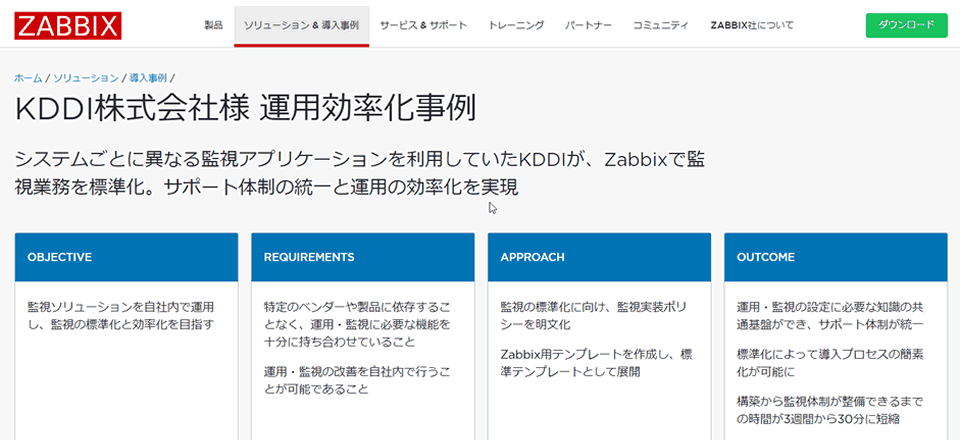
Task: Select ソリューション & 導入事例 in the navigation
Action: point(301,25)
